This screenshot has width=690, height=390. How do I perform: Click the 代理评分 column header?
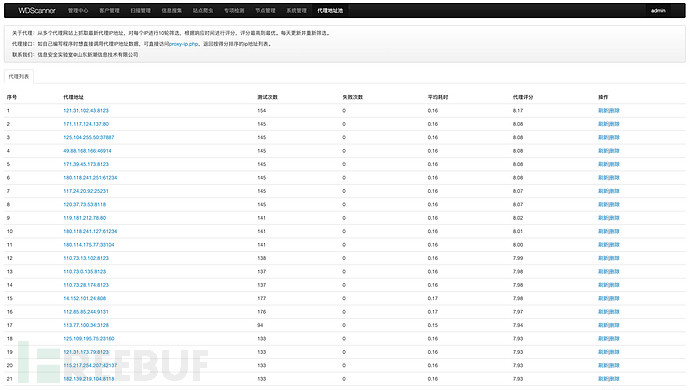coord(523,97)
